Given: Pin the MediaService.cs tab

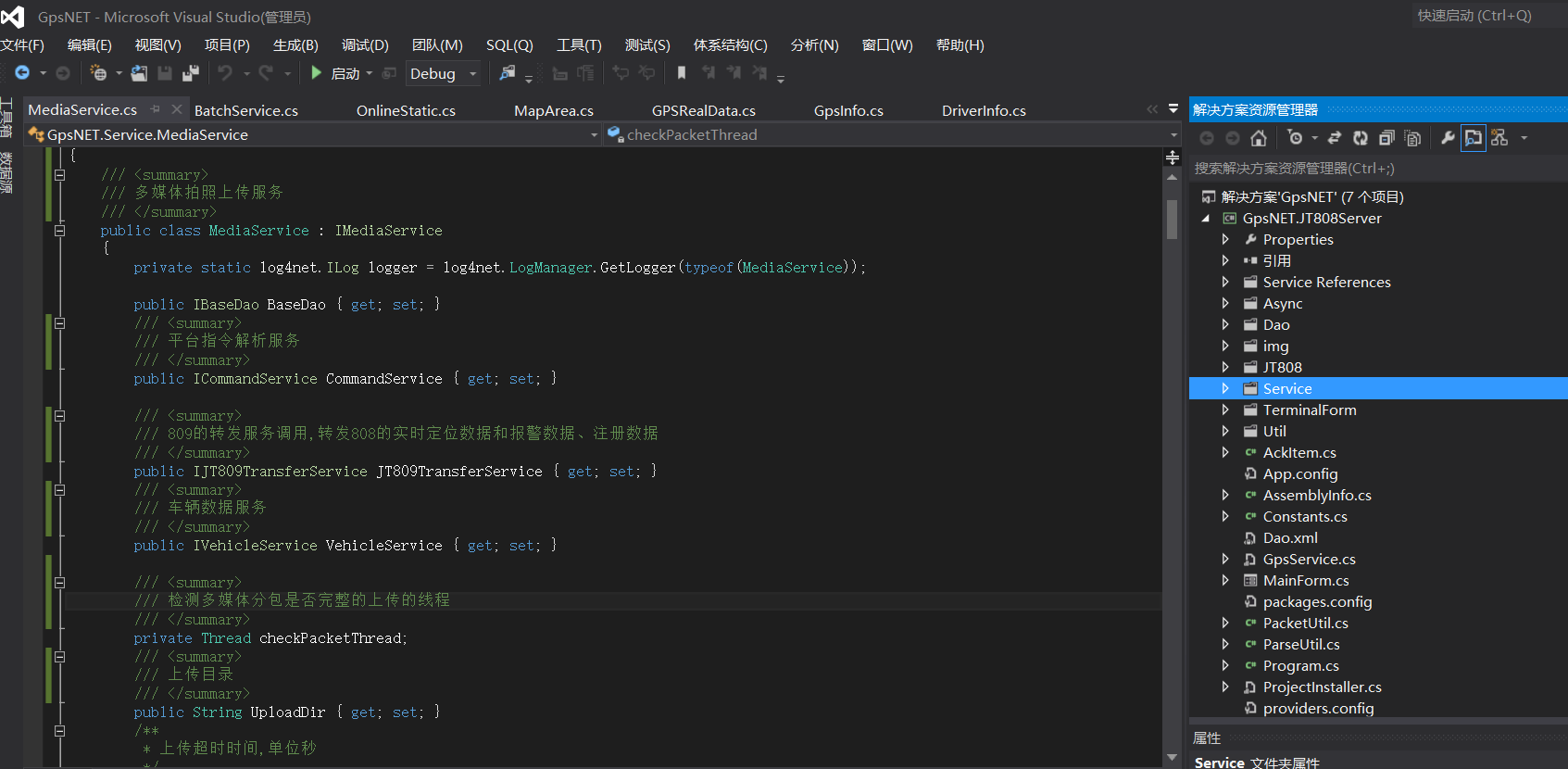Looking at the screenshot, I should coord(156,109).
